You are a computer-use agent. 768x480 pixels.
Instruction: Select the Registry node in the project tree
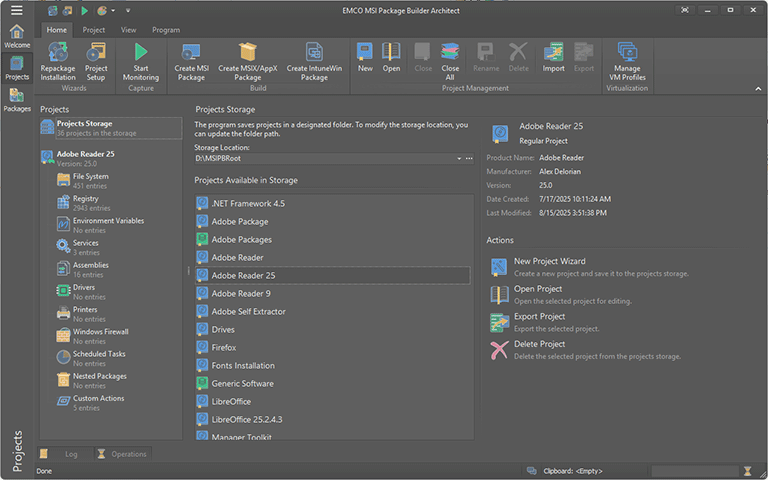pos(85,199)
